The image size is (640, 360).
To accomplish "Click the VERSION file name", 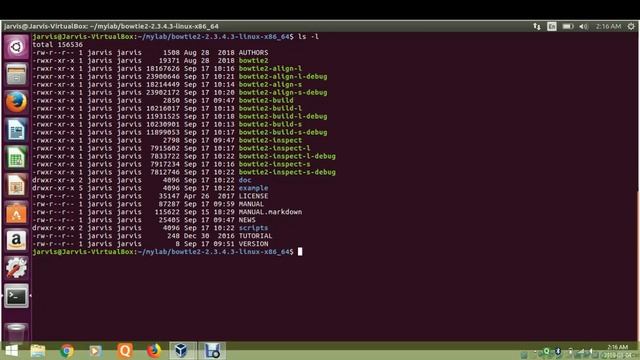I will click(253, 244).
